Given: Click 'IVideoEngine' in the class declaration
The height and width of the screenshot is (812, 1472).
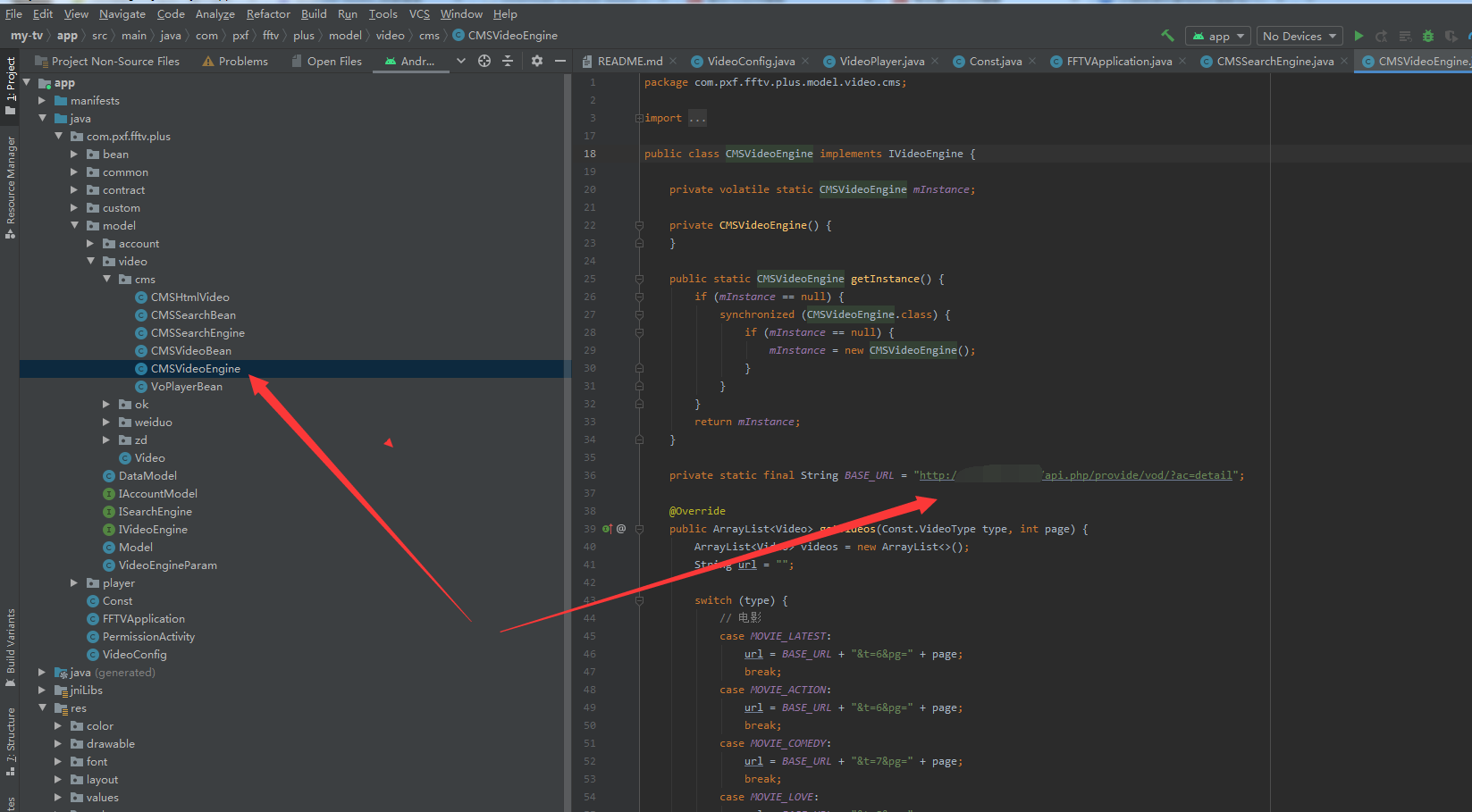Looking at the screenshot, I should [925, 154].
